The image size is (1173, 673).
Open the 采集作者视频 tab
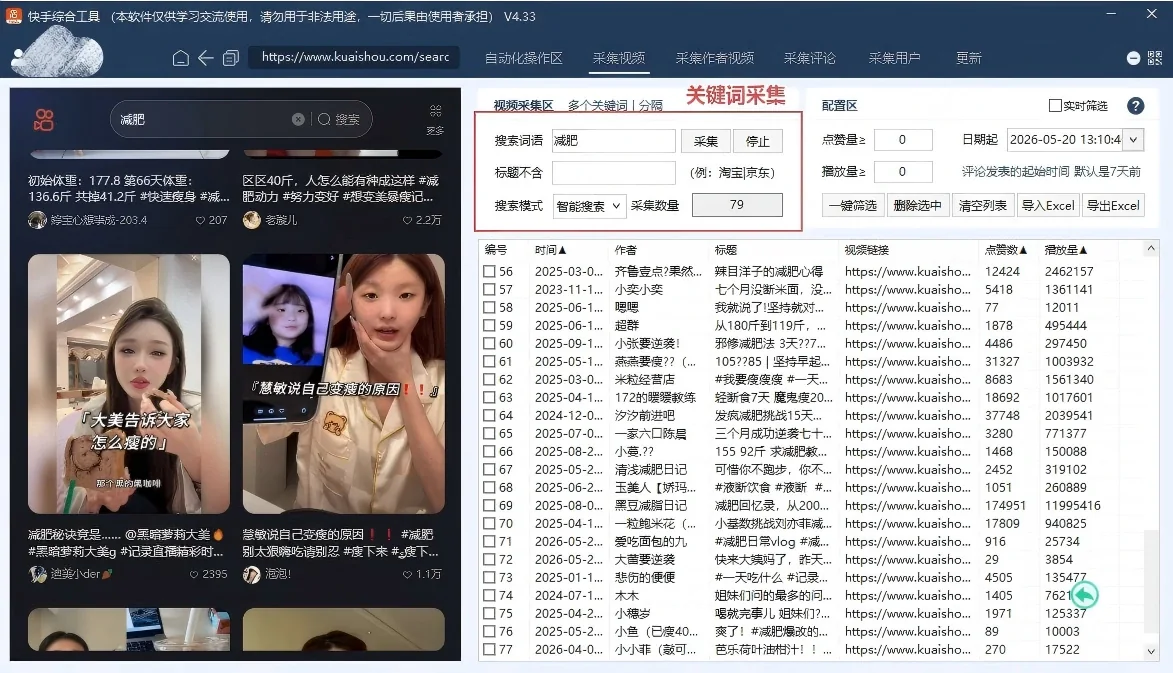point(714,58)
